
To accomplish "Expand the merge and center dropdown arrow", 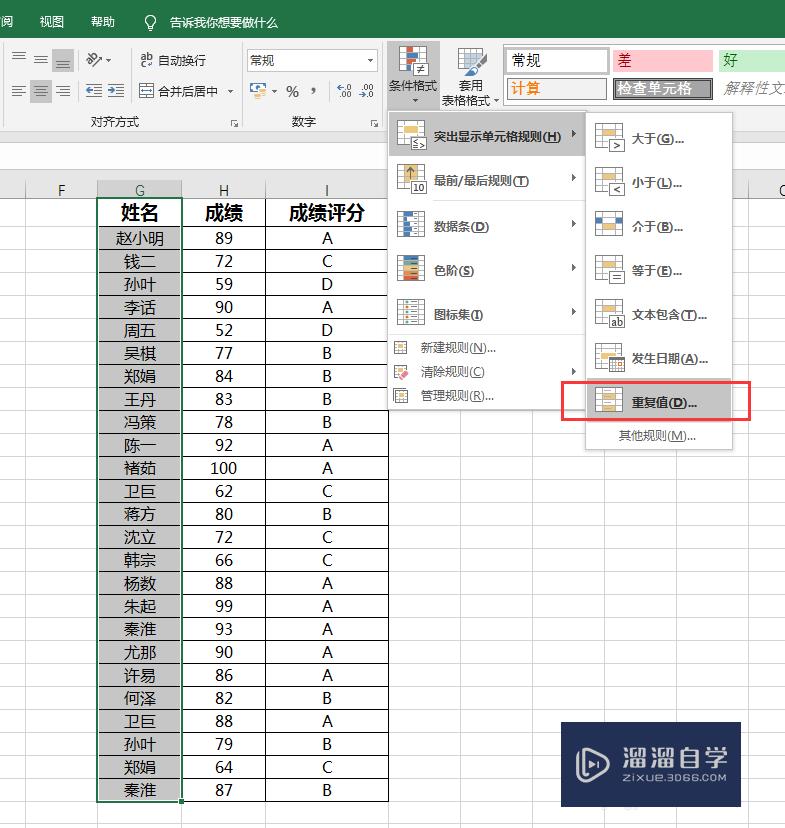I will [230, 91].
